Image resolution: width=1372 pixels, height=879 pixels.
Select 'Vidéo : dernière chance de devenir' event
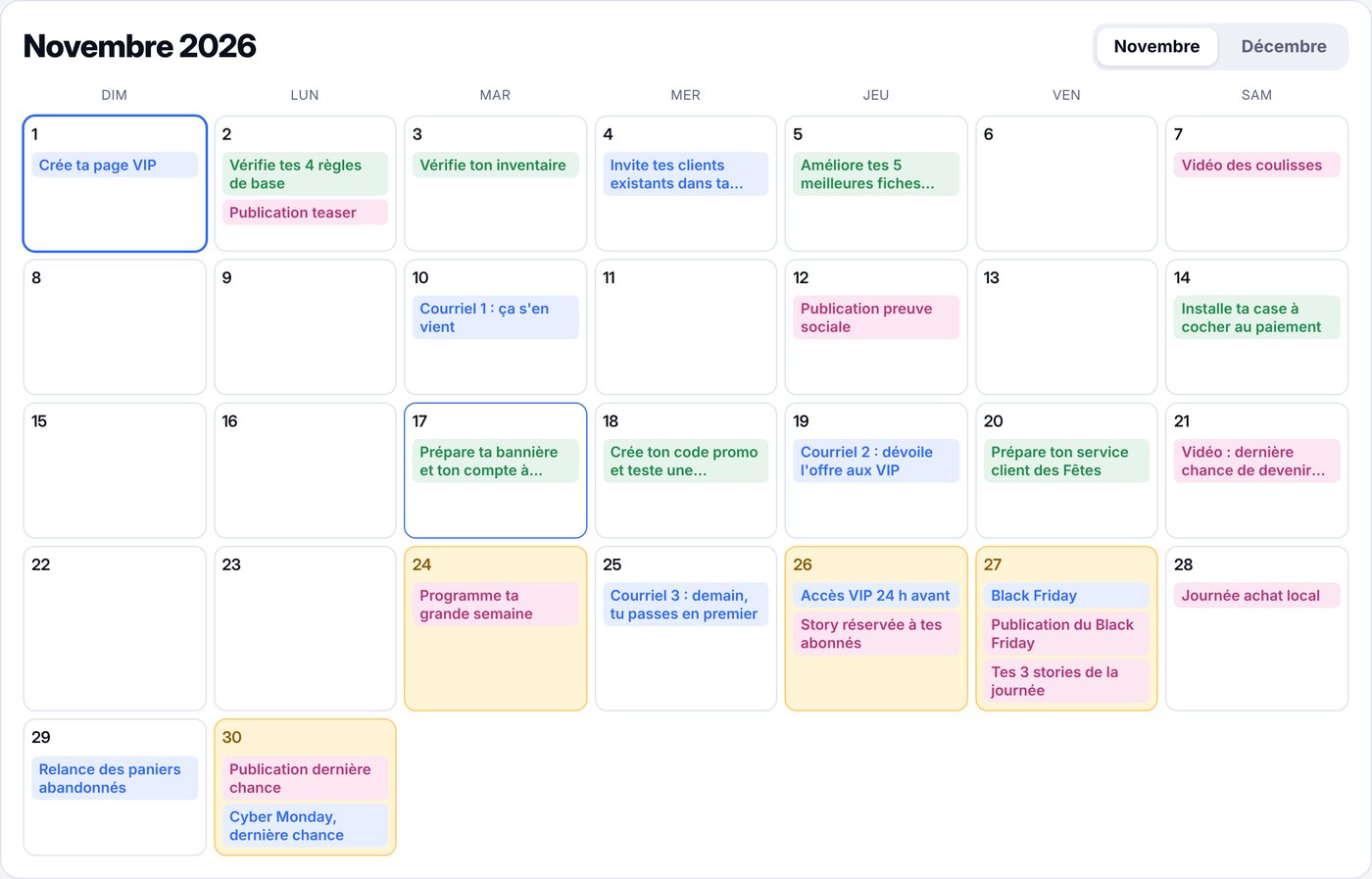1256,462
